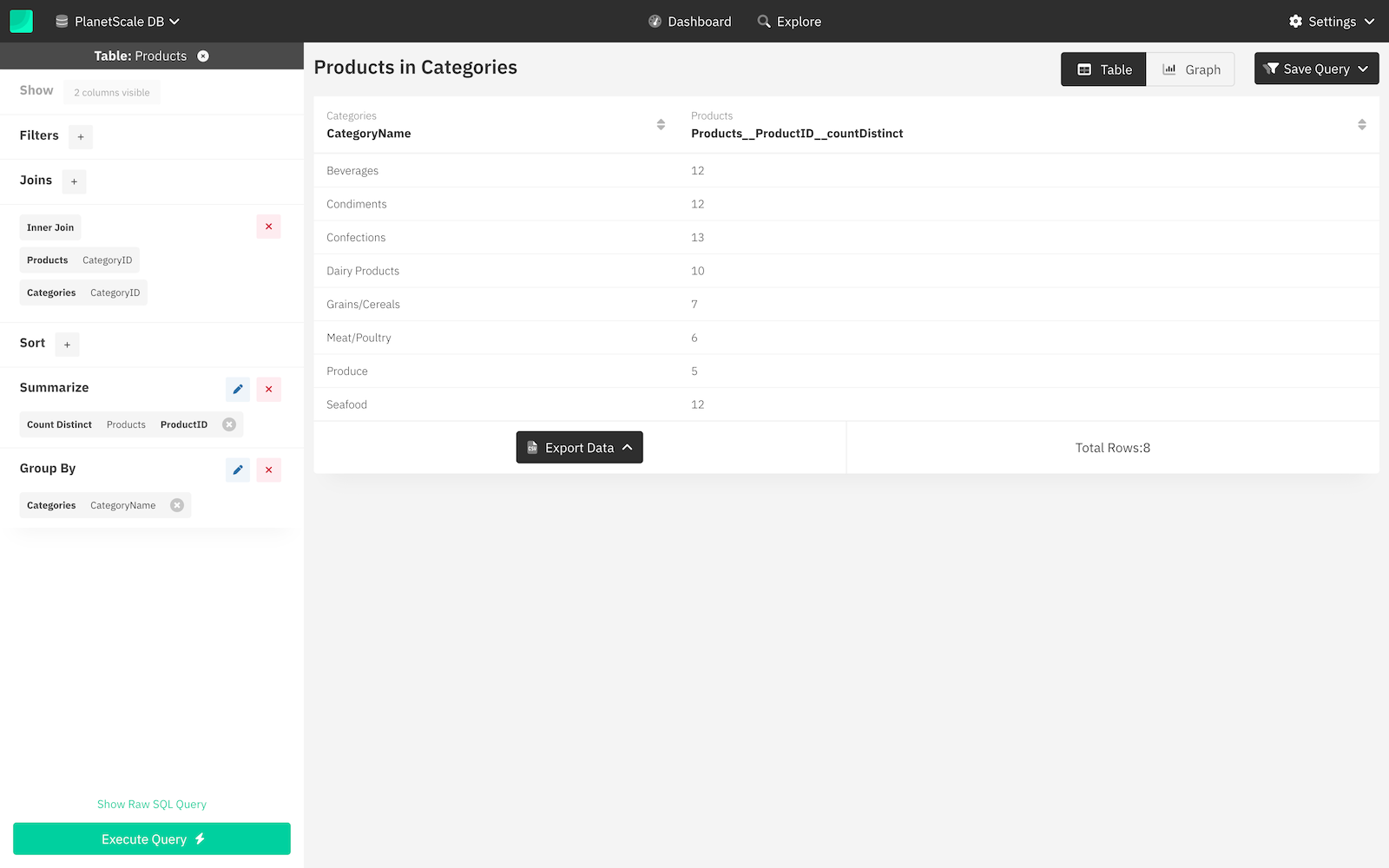Edit the Group By section via pencil icon
The image size is (1389, 868).
tap(237, 470)
